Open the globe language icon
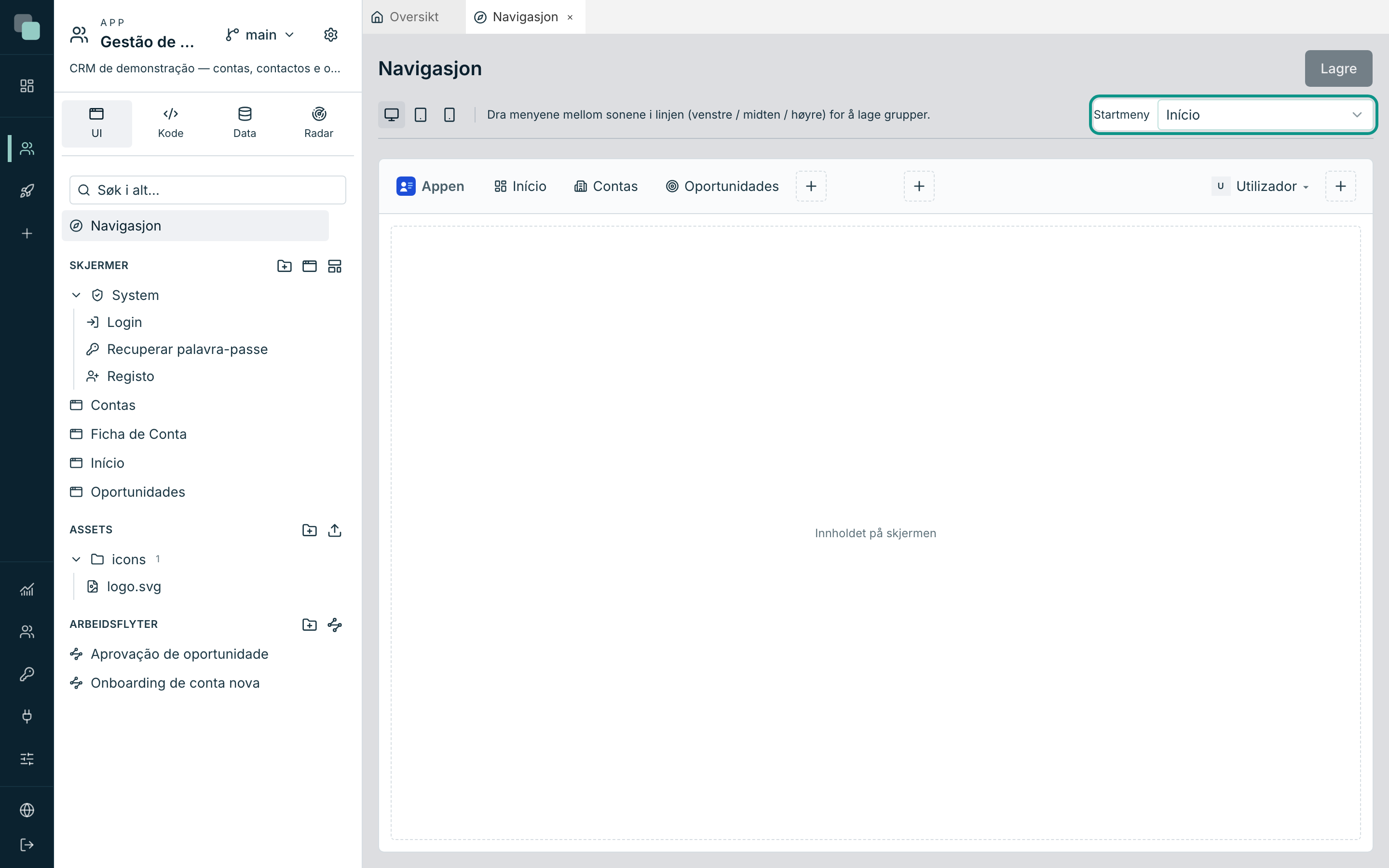This screenshot has height=868, width=1389. (27, 810)
